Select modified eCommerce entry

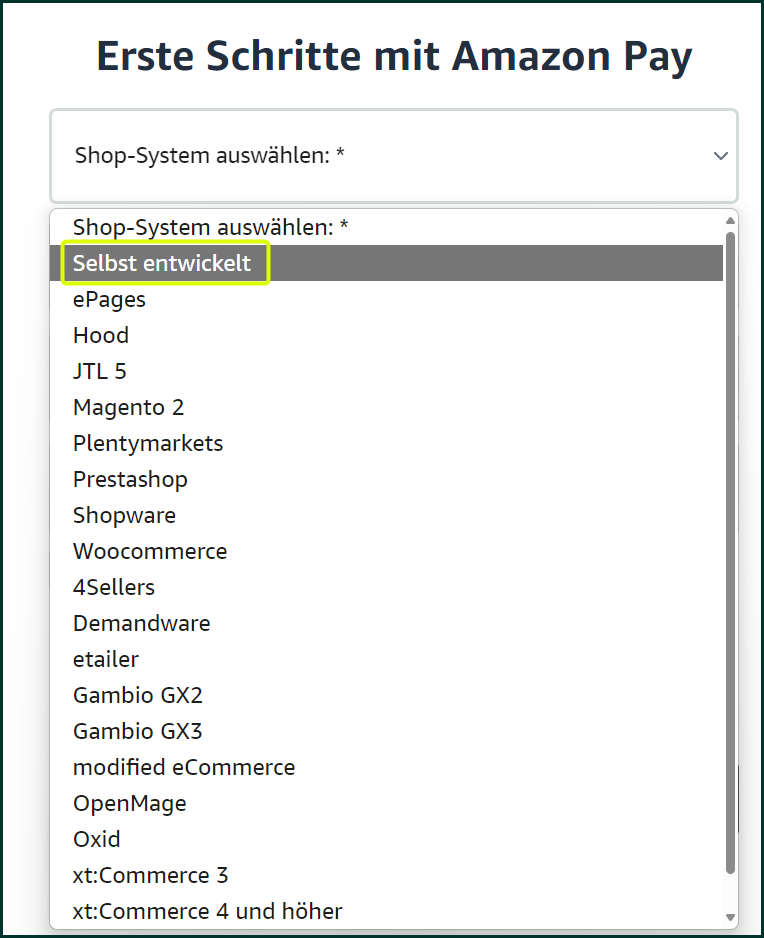[386, 767]
